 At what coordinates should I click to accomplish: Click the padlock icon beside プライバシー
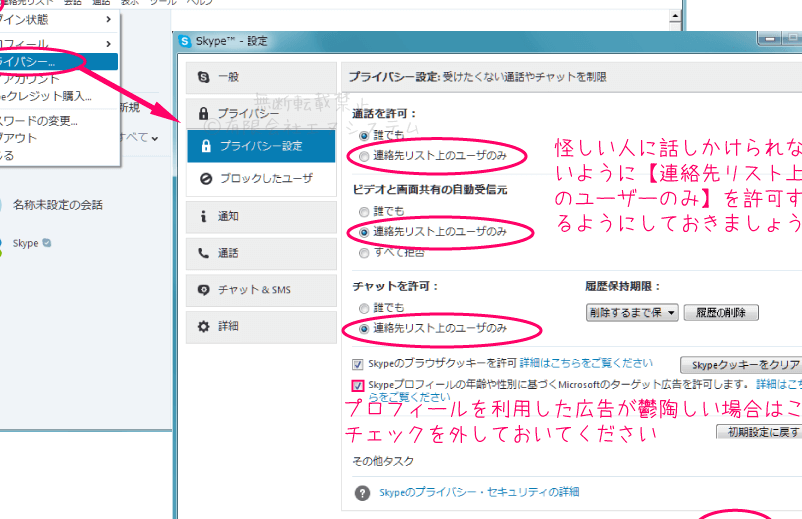click(x=204, y=113)
